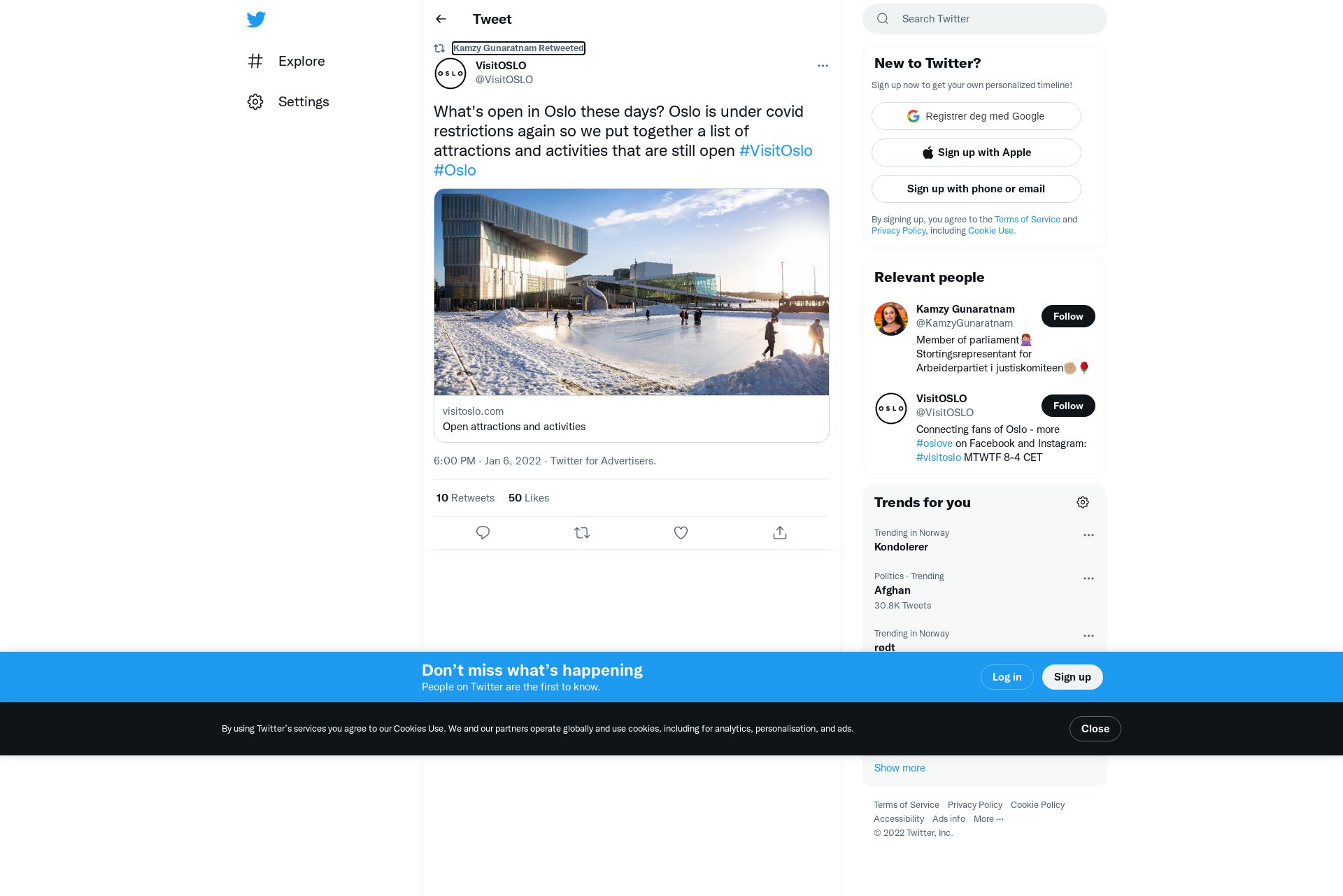Open the share tweet icon
This screenshot has width=1343, height=896.
coord(780,533)
